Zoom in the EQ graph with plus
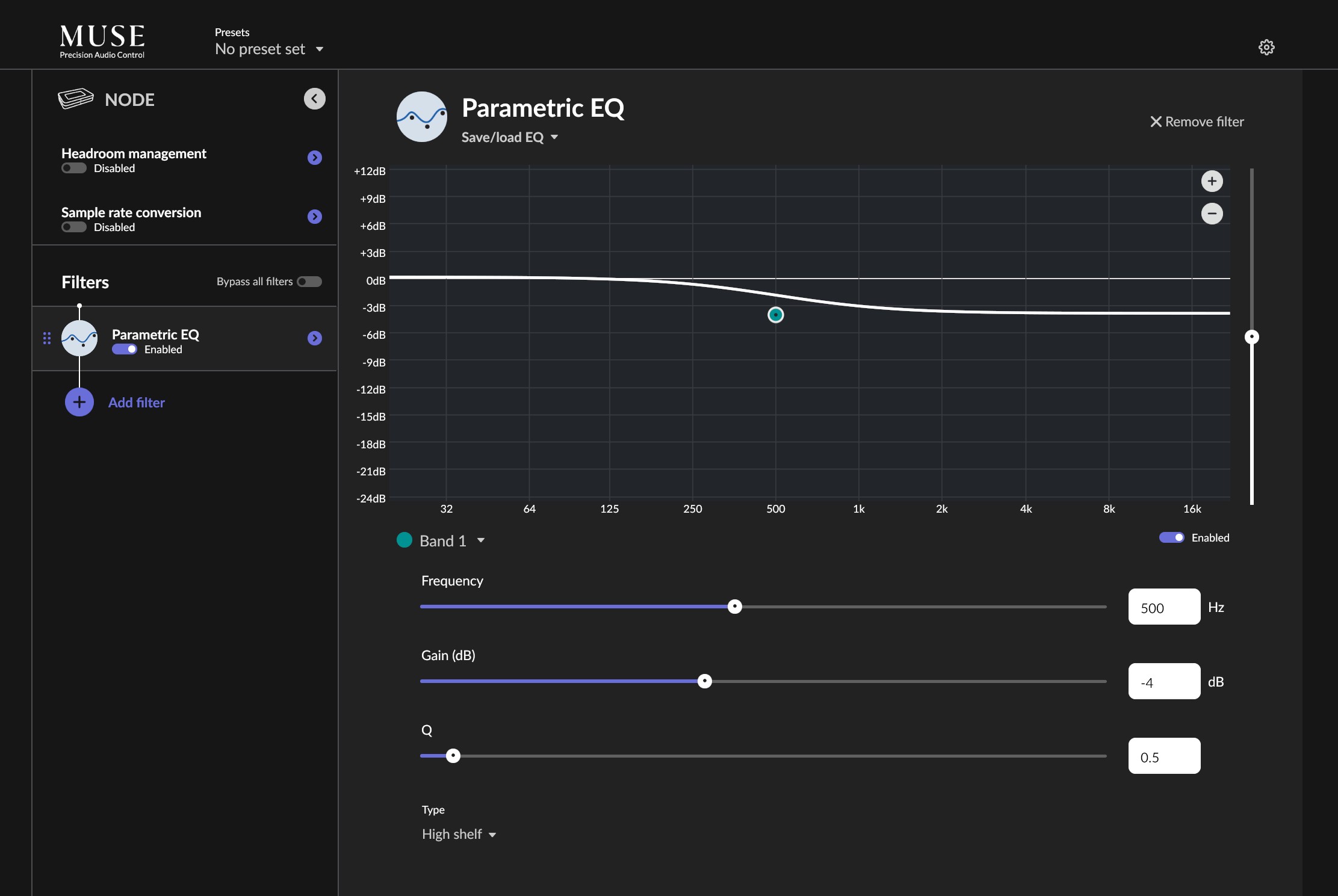Screen dimensions: 1338x896 1212,181
